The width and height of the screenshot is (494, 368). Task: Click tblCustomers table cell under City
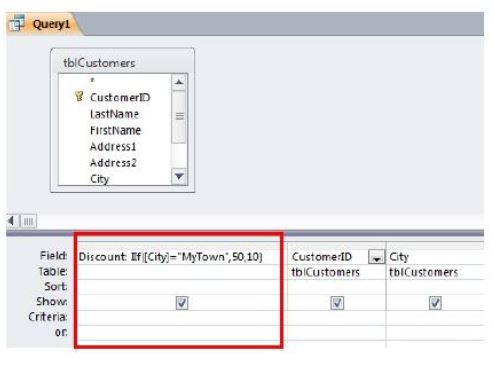click(x=435, y=272)
